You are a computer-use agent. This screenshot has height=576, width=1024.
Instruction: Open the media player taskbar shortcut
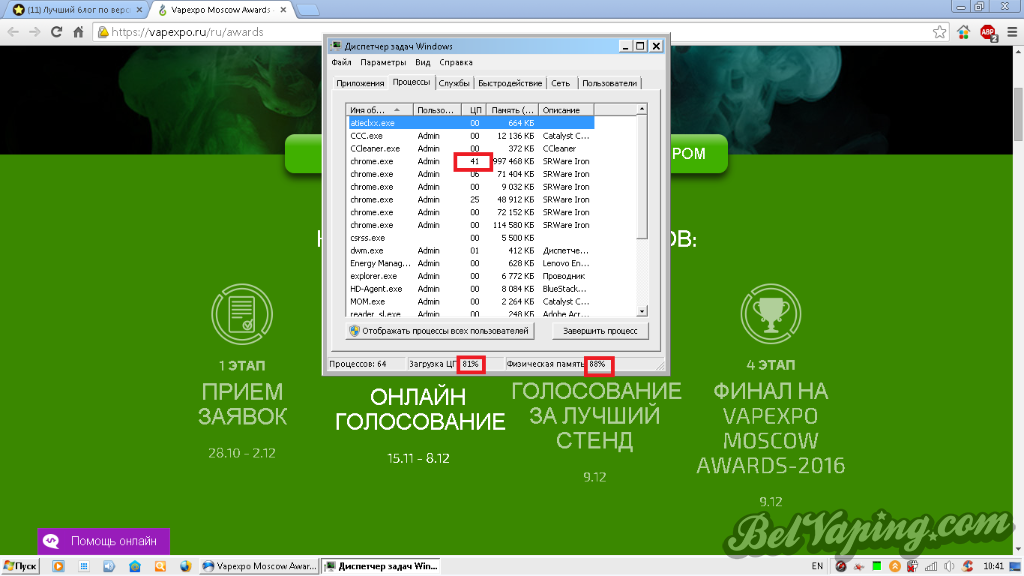tap(58, 566)
